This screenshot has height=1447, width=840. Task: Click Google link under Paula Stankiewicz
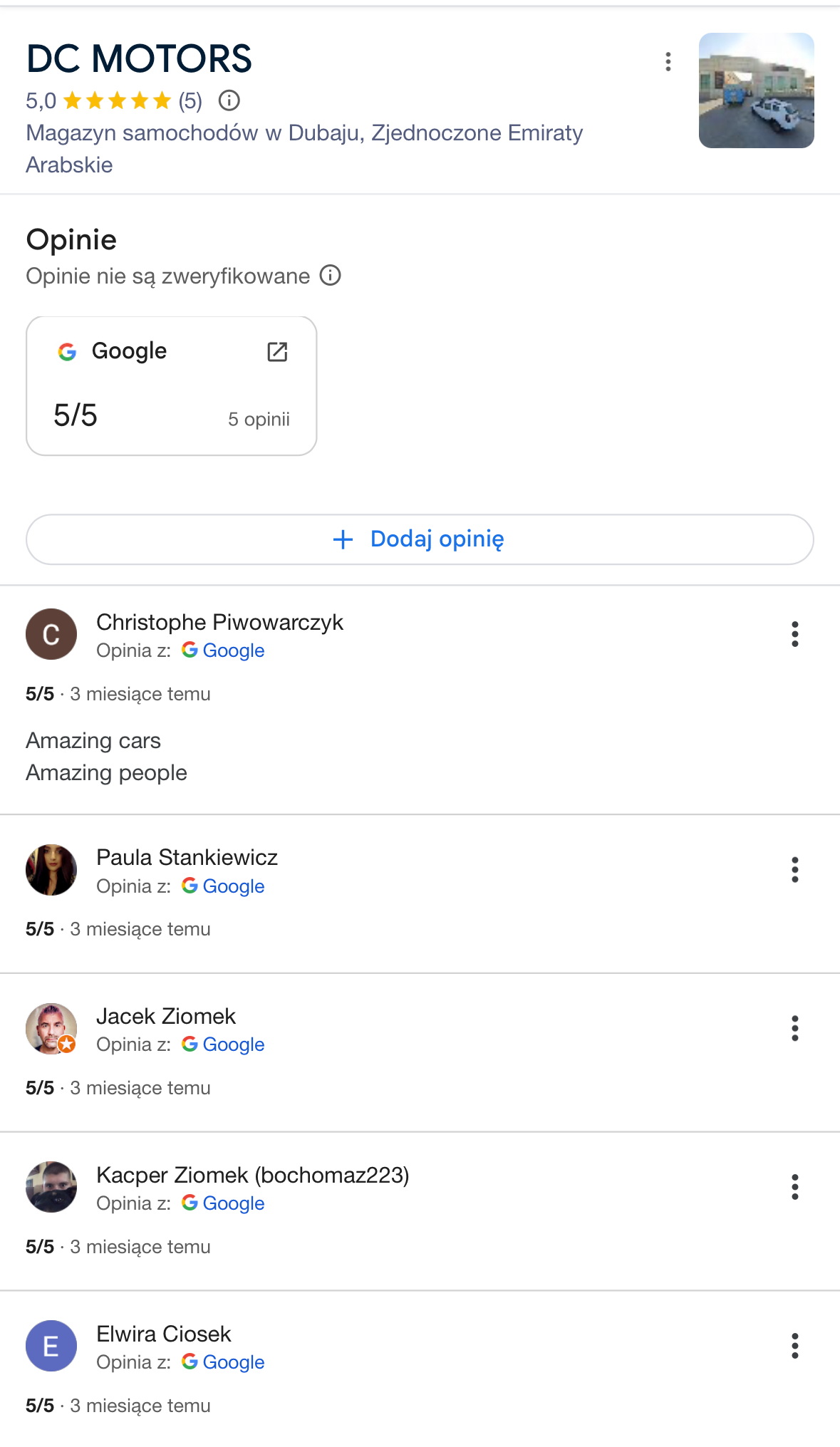(233, 886)
